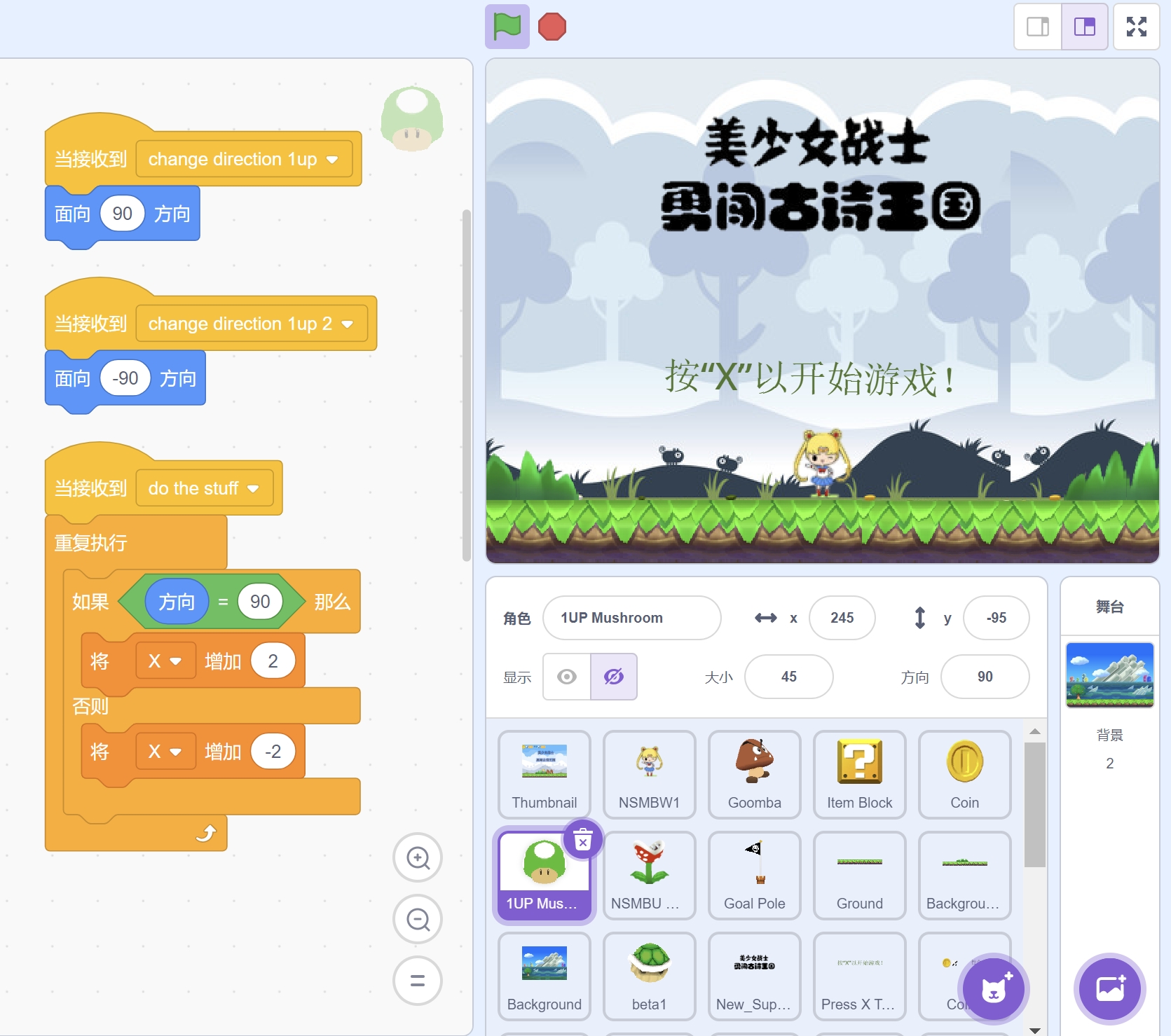This screenshot has width=1171, height=1036.
Task: Select the Goomba sprite
Action: (754, 774)
